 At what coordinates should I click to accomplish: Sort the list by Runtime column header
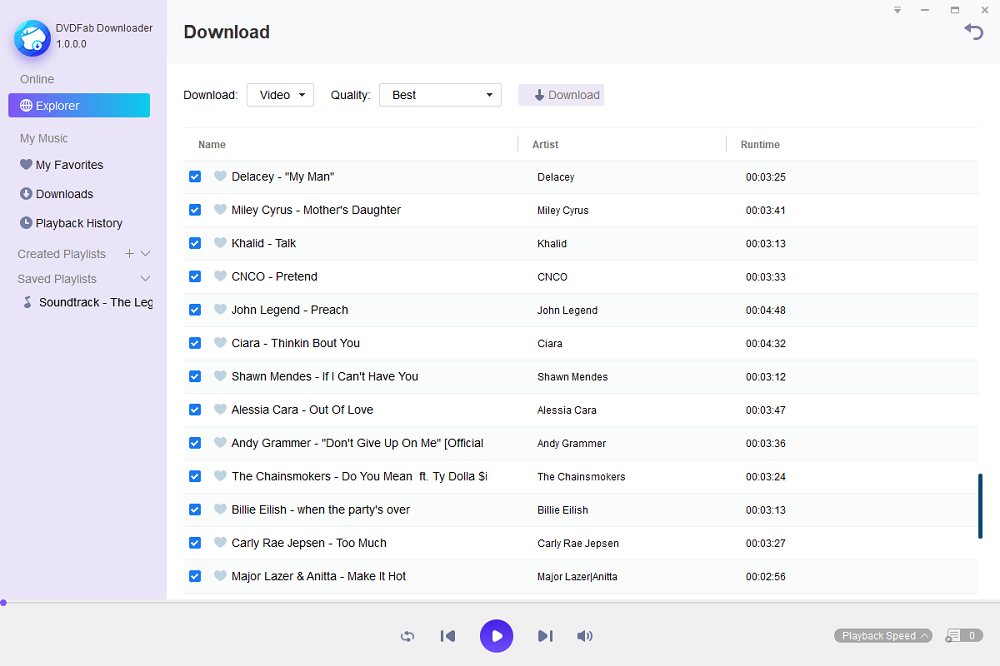(x=760, y=145)
